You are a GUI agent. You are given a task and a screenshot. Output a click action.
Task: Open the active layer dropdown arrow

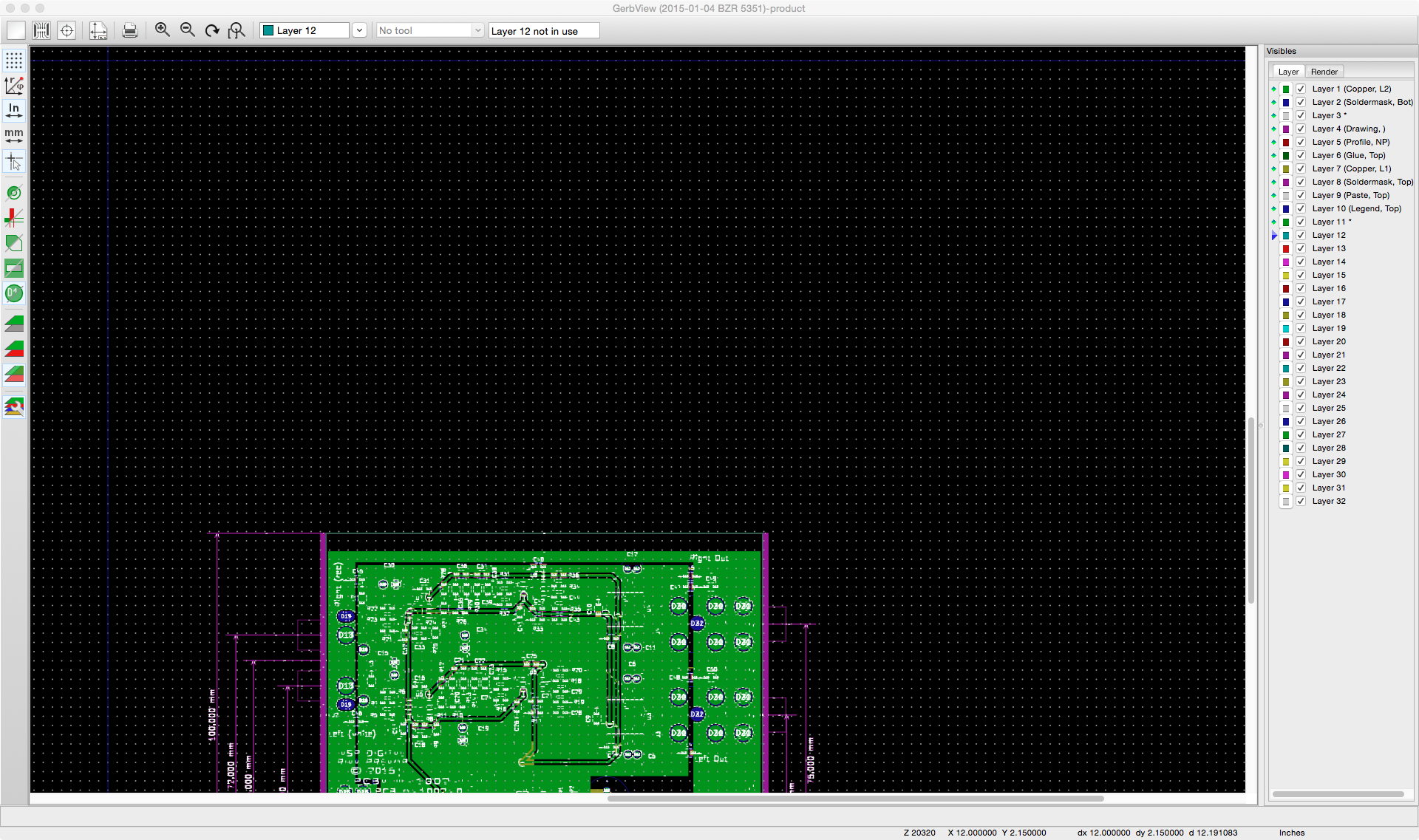[359, 30]
